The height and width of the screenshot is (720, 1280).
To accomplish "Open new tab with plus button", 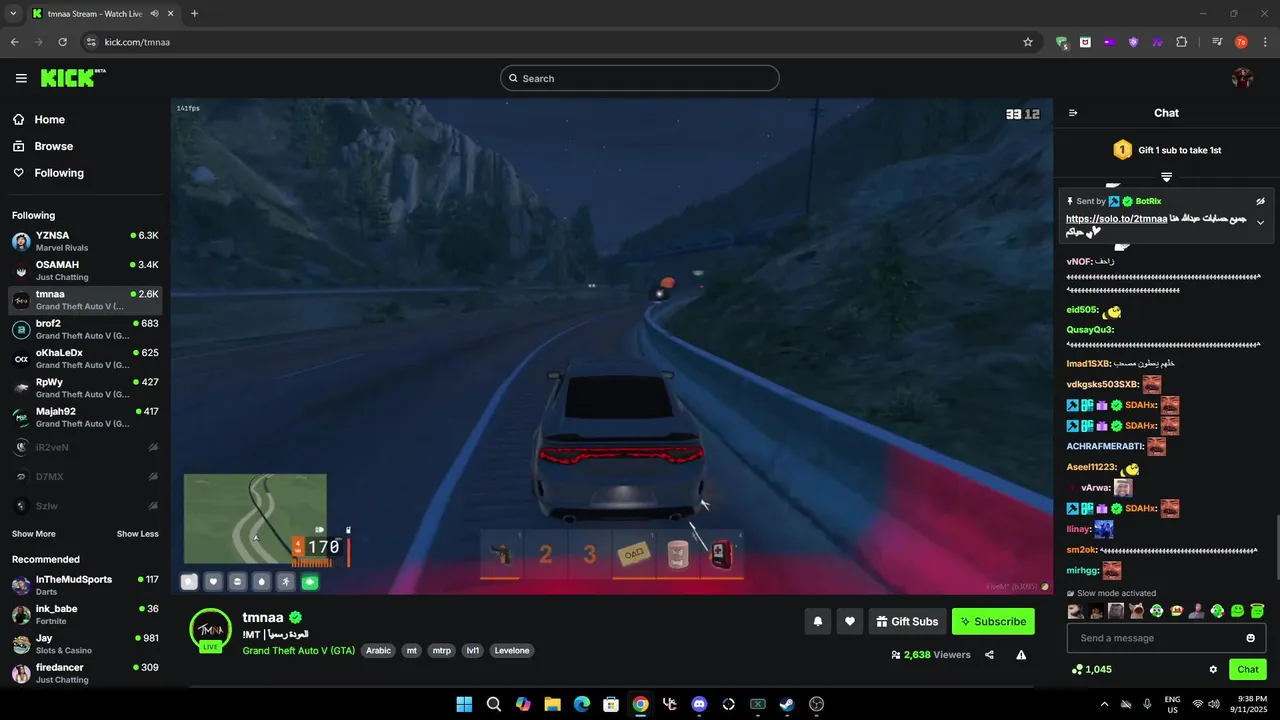I will point(194,14).
